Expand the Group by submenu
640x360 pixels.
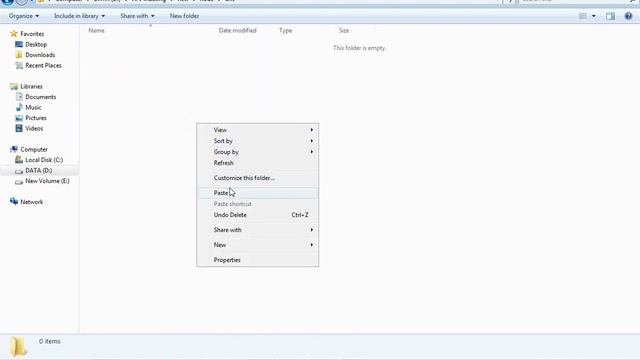(x=258, y=152)
